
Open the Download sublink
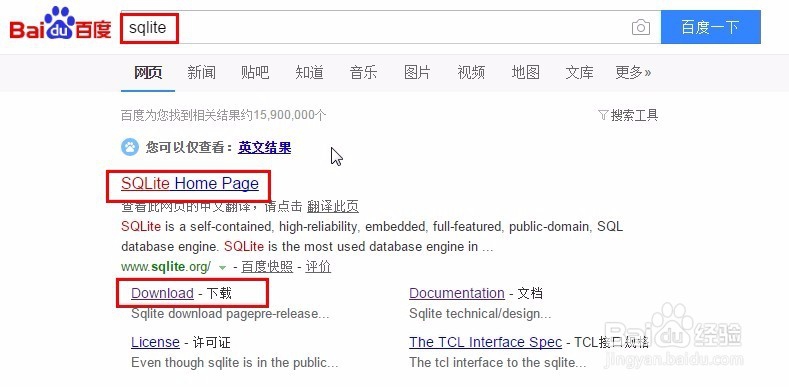(162, 293)
